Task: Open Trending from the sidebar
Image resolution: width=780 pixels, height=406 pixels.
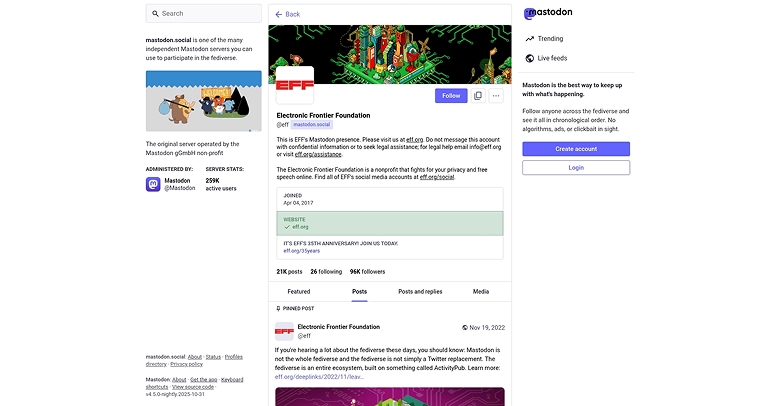Action: click(x=549, y=39)
